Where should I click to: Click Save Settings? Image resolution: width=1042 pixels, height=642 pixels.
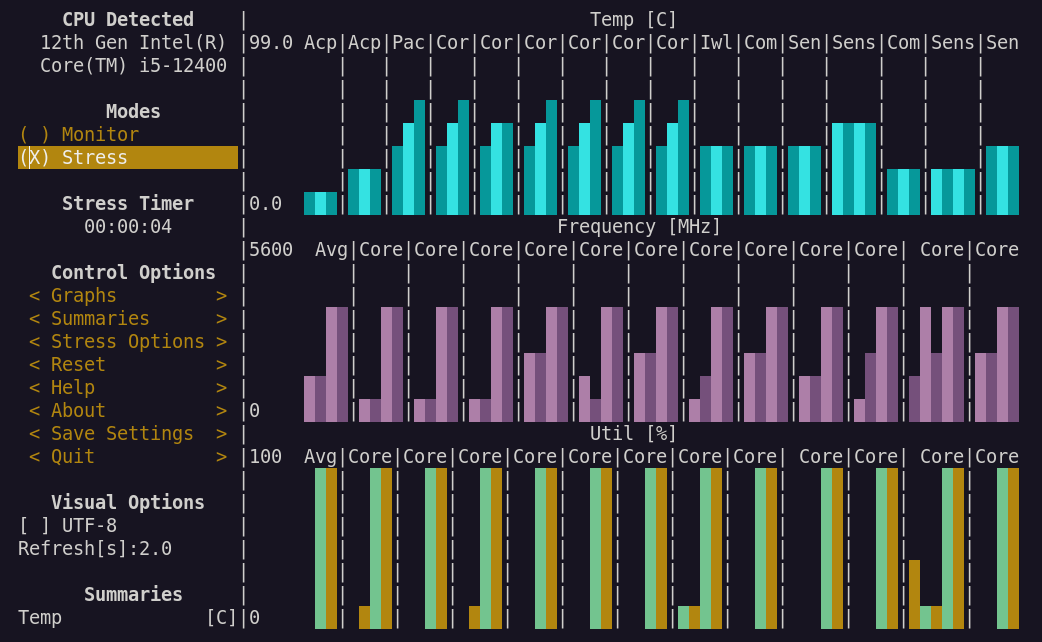pyautogui.click(x=127, y=434)
